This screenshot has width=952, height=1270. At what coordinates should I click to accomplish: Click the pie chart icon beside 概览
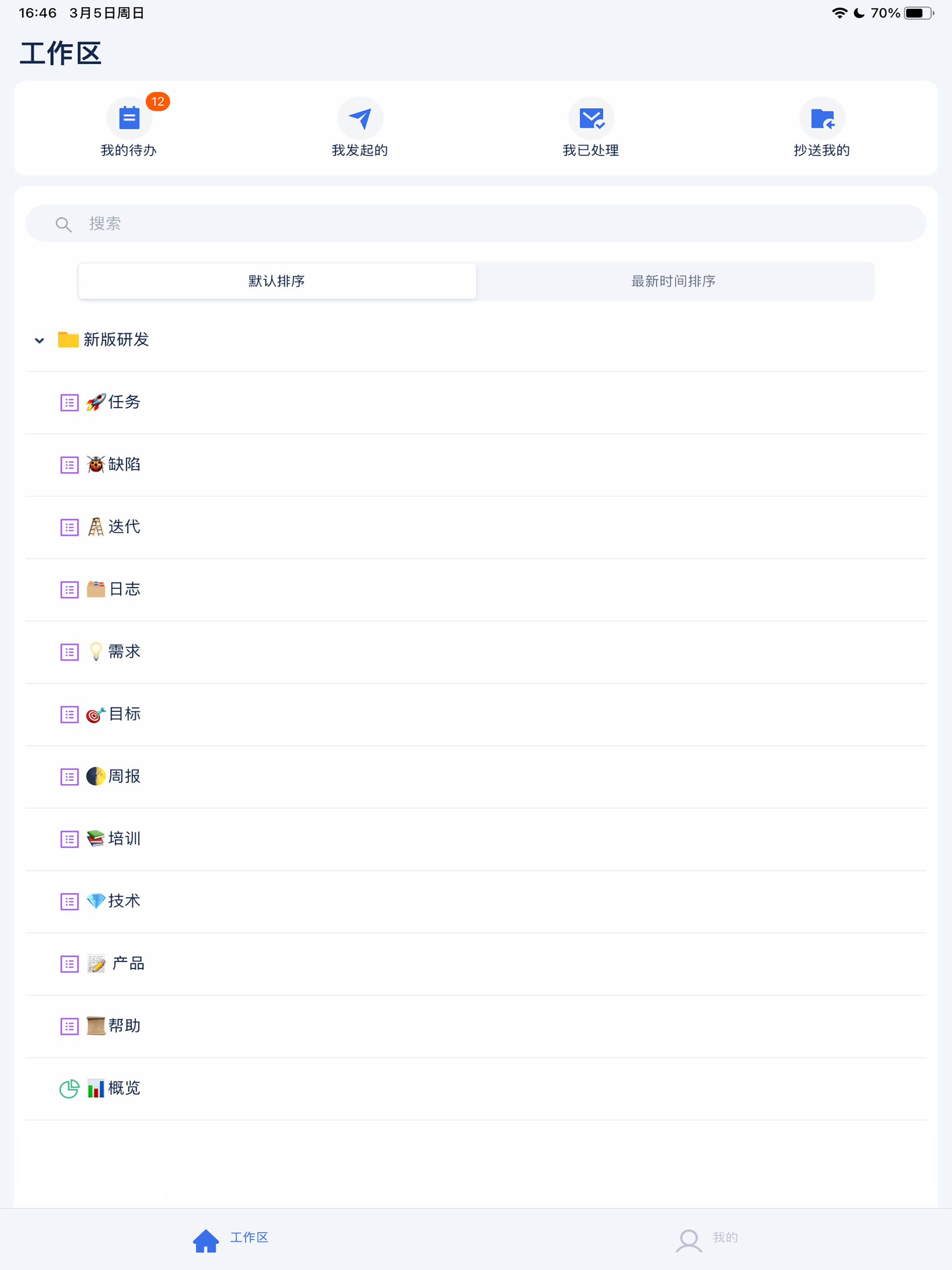(69, 1089)
